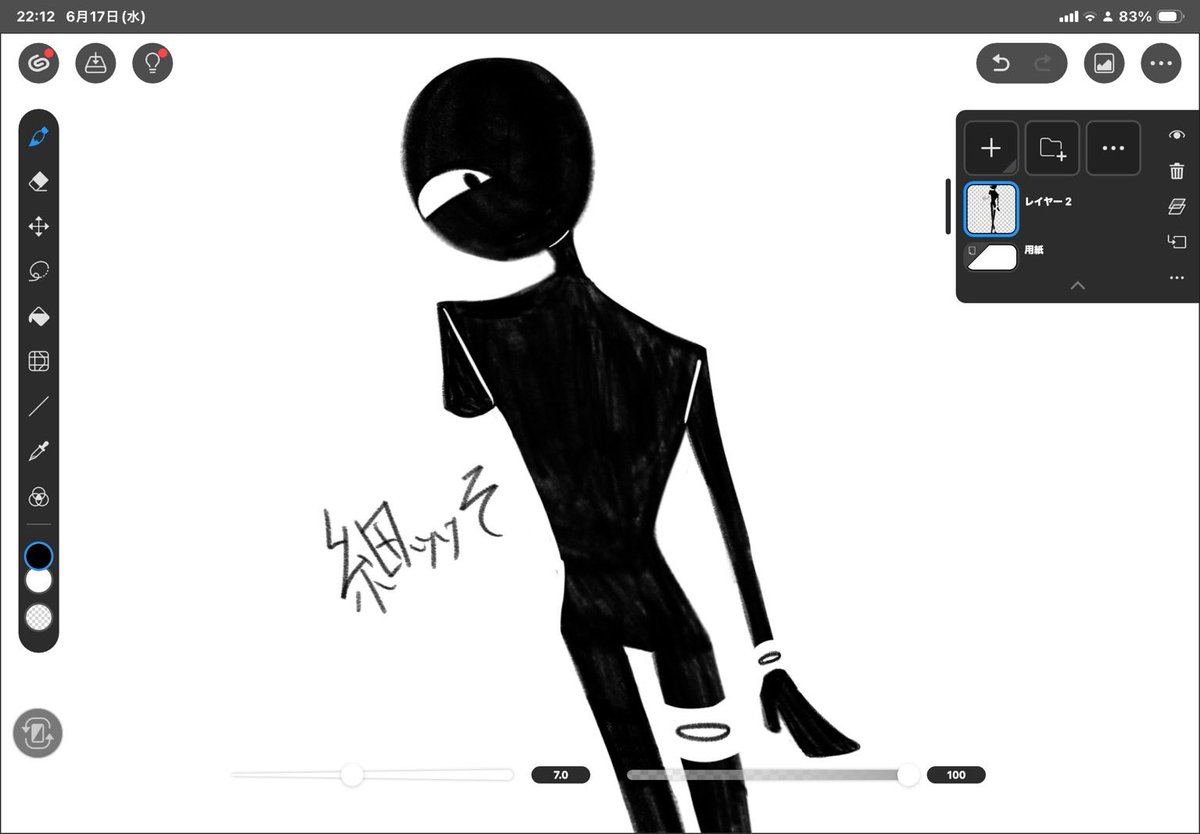Open the lightbulb tips icon
This screenshot has height=834, width=1200.
click(x=153, y=63)
